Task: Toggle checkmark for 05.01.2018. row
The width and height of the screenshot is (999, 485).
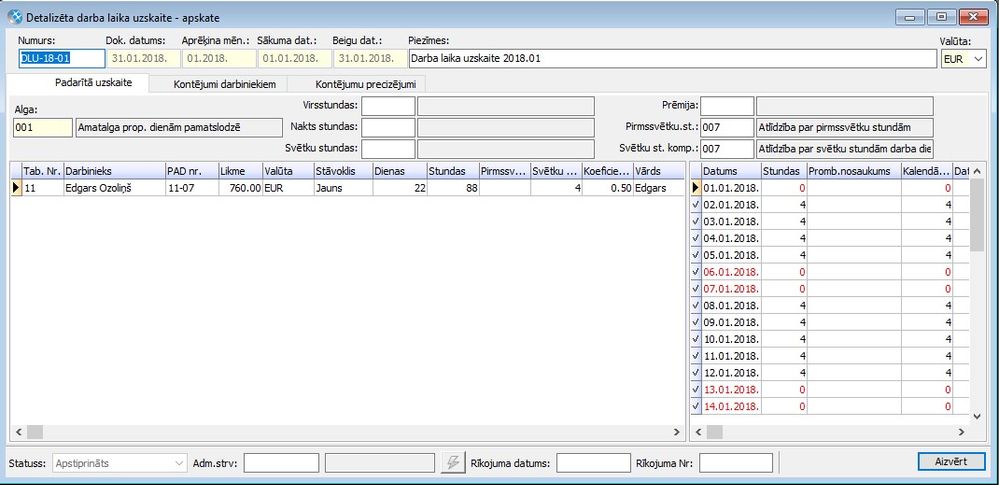Action: (x=696, y=255)
